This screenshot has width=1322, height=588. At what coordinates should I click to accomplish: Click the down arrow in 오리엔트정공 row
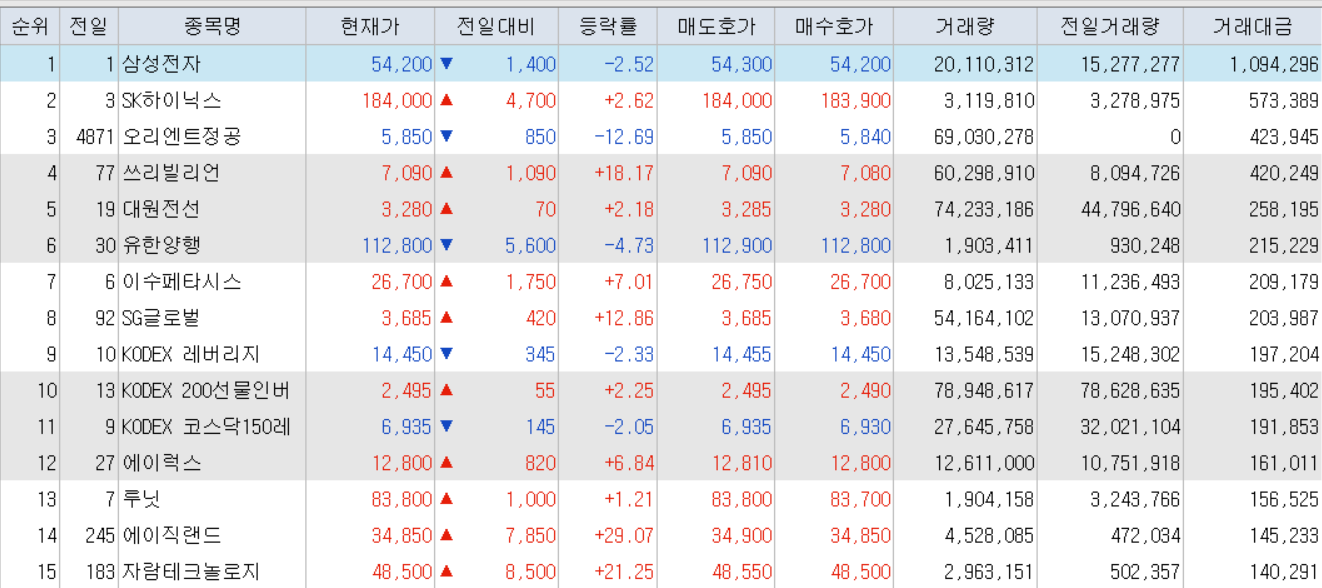(446, 136)
